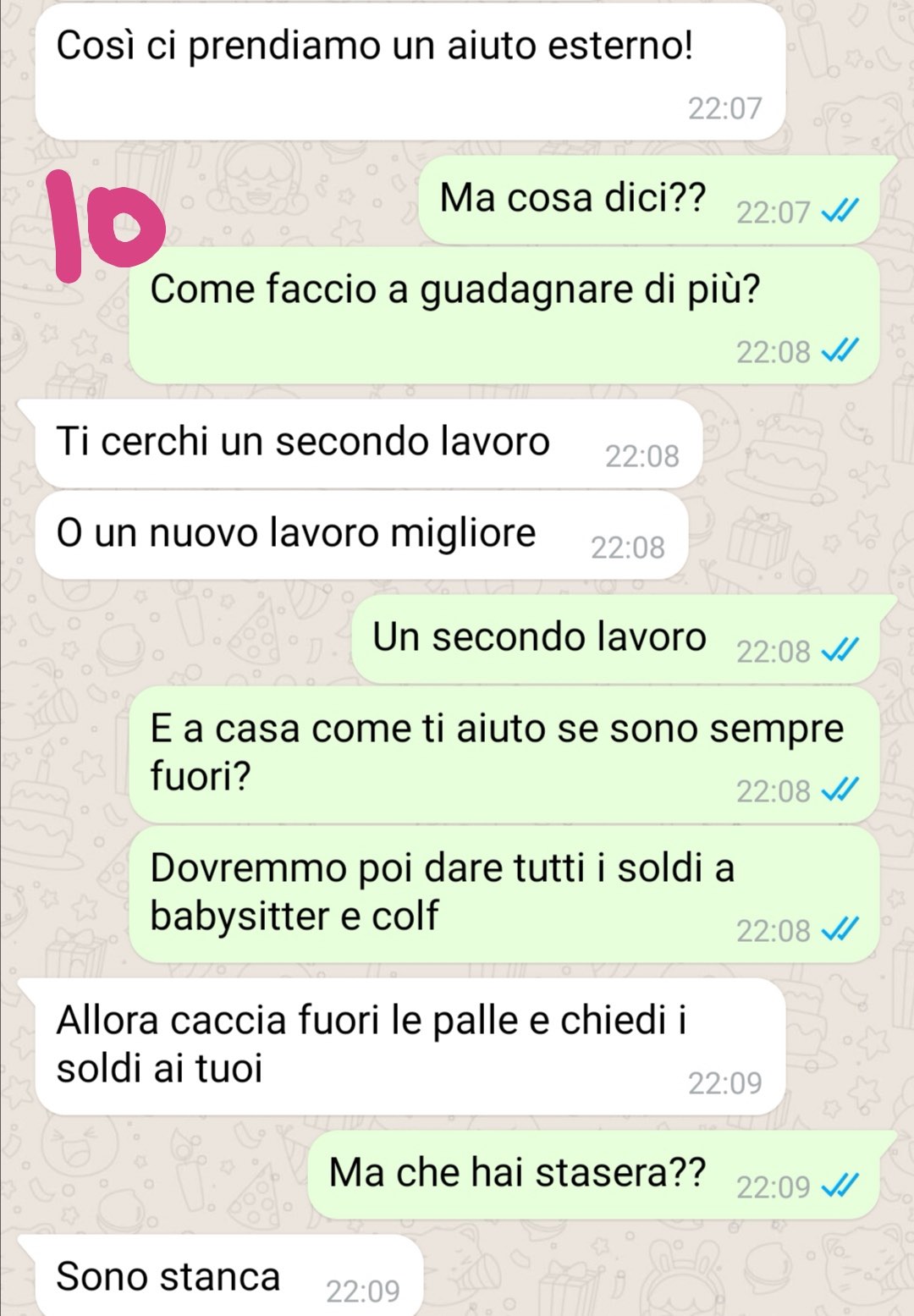914x1316 pixels.
Task: Click the read ticks on "Come faccio a guadagnare"
Action: [840, 350]
